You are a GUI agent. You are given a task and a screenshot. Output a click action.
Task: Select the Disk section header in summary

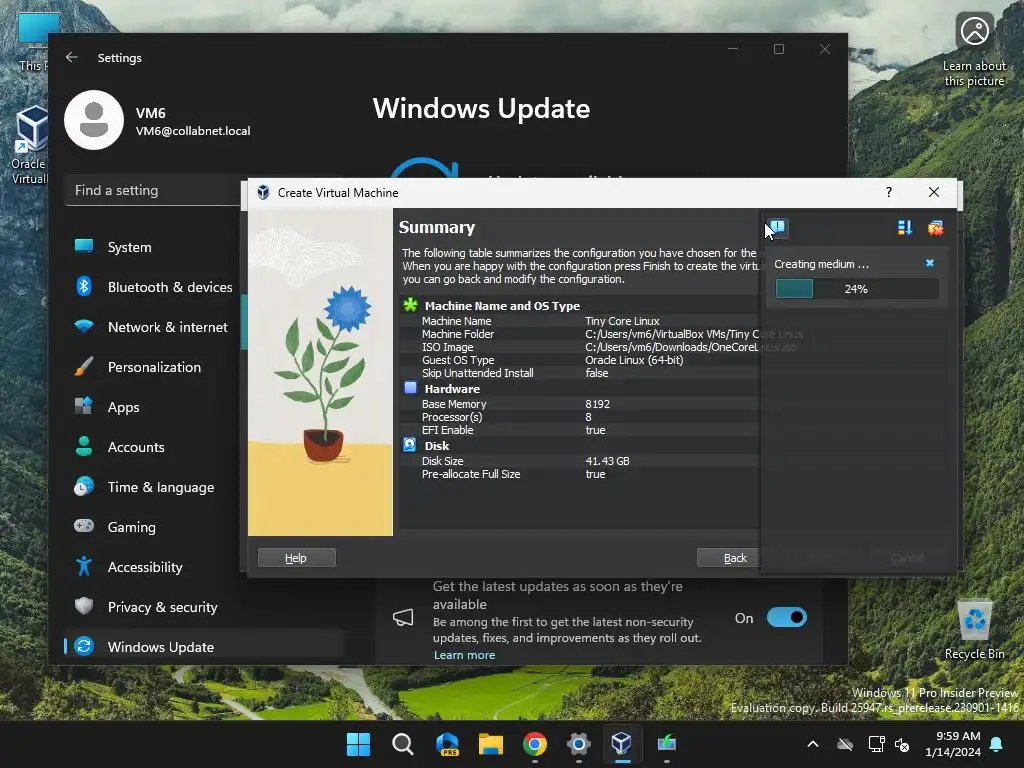pos(437,446)
